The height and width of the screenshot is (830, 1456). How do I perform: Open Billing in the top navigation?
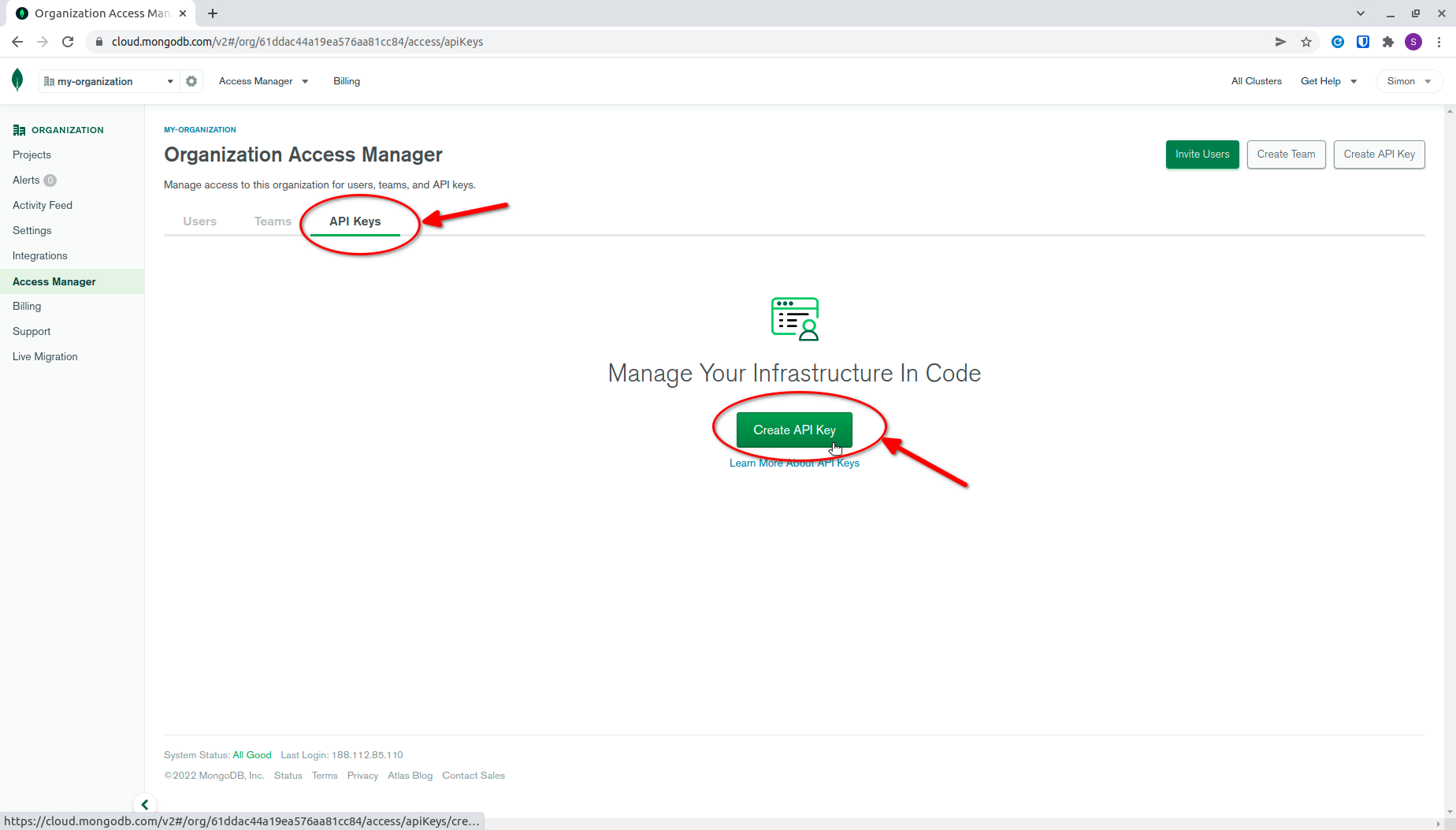point(347,81)
